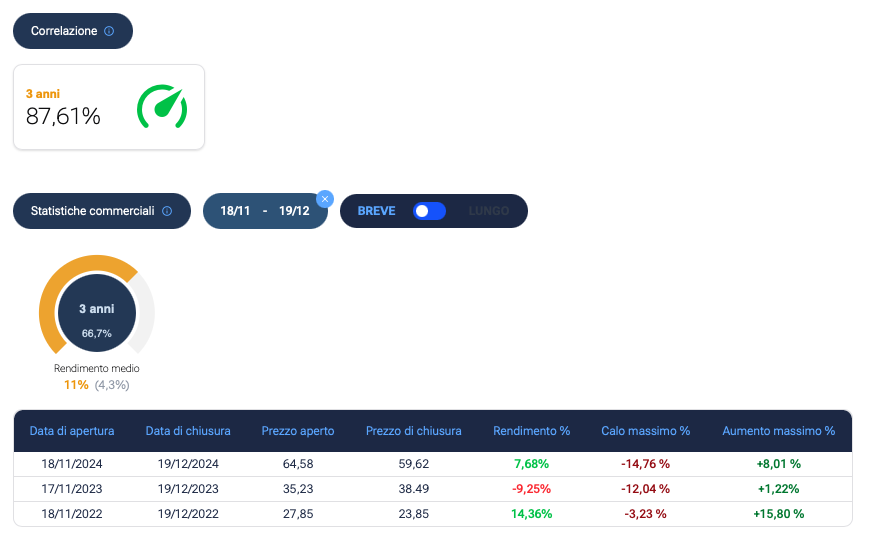The width and height of the screenshot is (870, 541).
Task: Click the green gauge speedometer icon
Action: 162,107
